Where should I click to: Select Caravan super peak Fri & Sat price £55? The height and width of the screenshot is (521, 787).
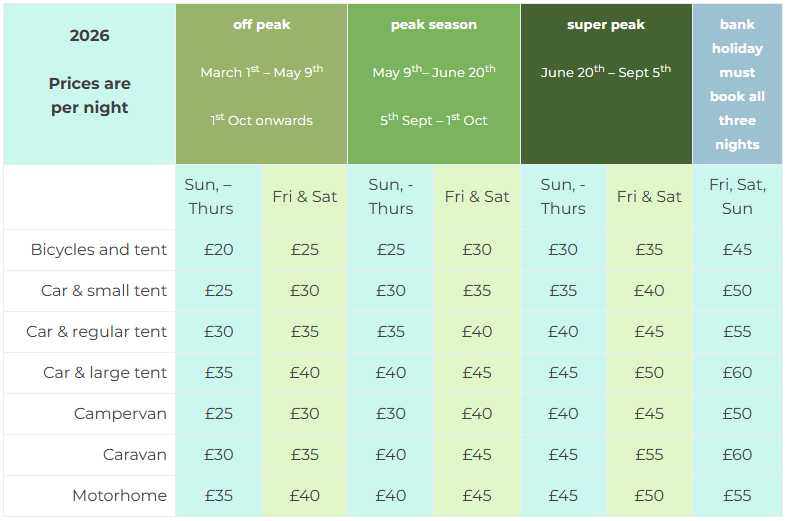coord(649,455)
